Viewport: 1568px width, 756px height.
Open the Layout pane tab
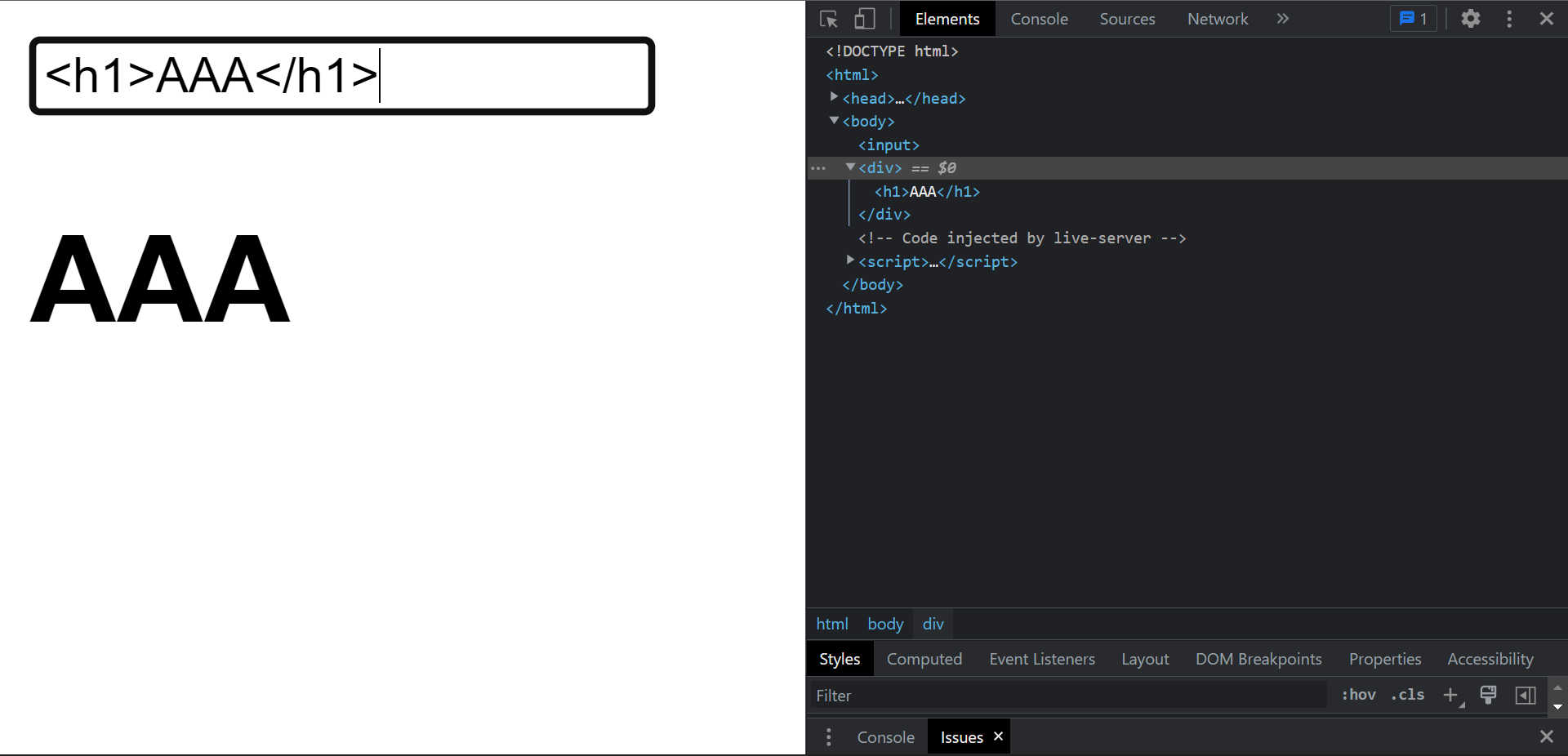[x=1145, y=659]
